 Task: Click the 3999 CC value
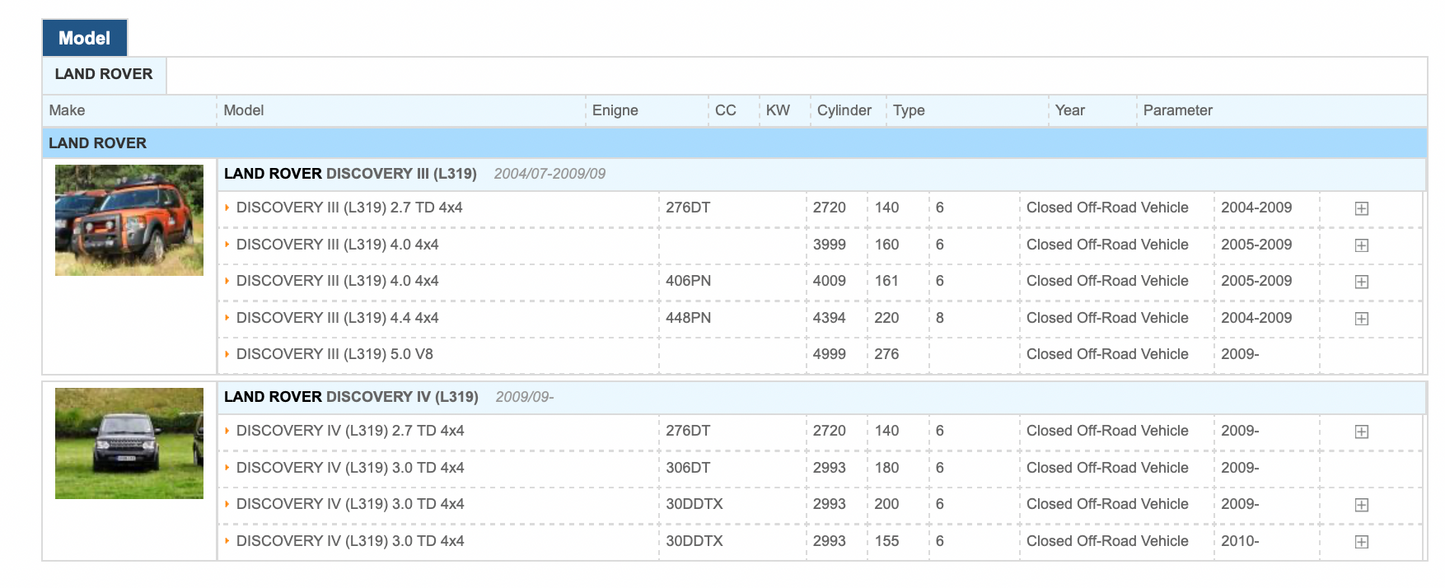click(x=829, y=244)
